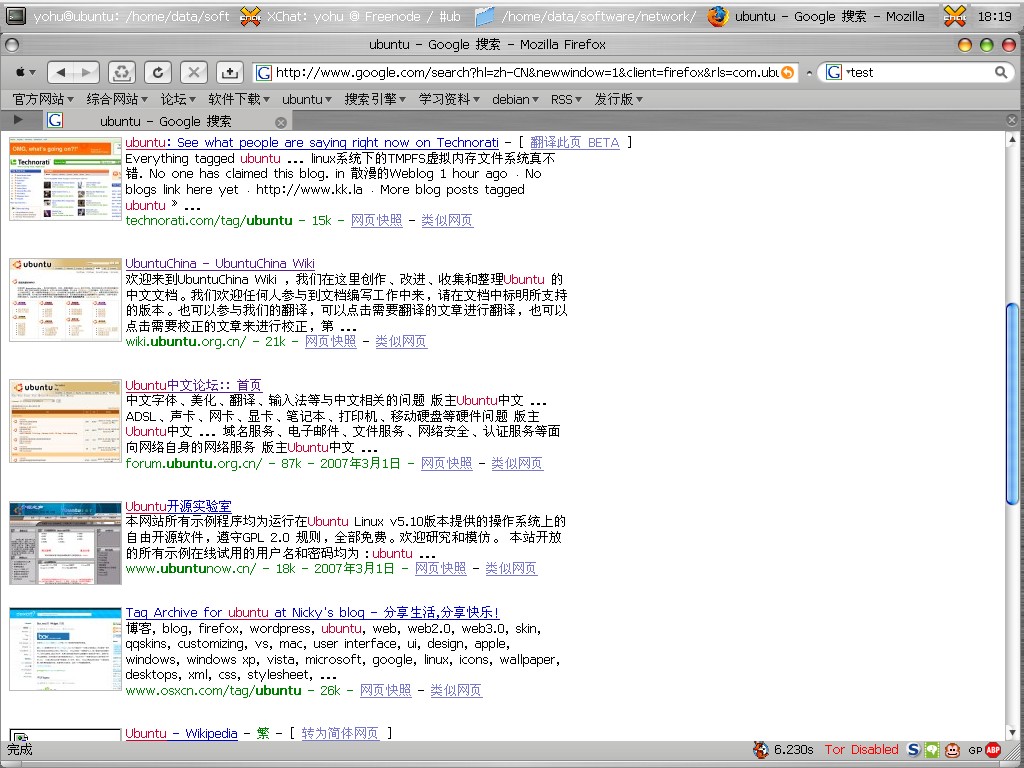This screenshot has height=768, width=1024.
Task: Click the 转为简体网页 link
Action: (340, 733)
